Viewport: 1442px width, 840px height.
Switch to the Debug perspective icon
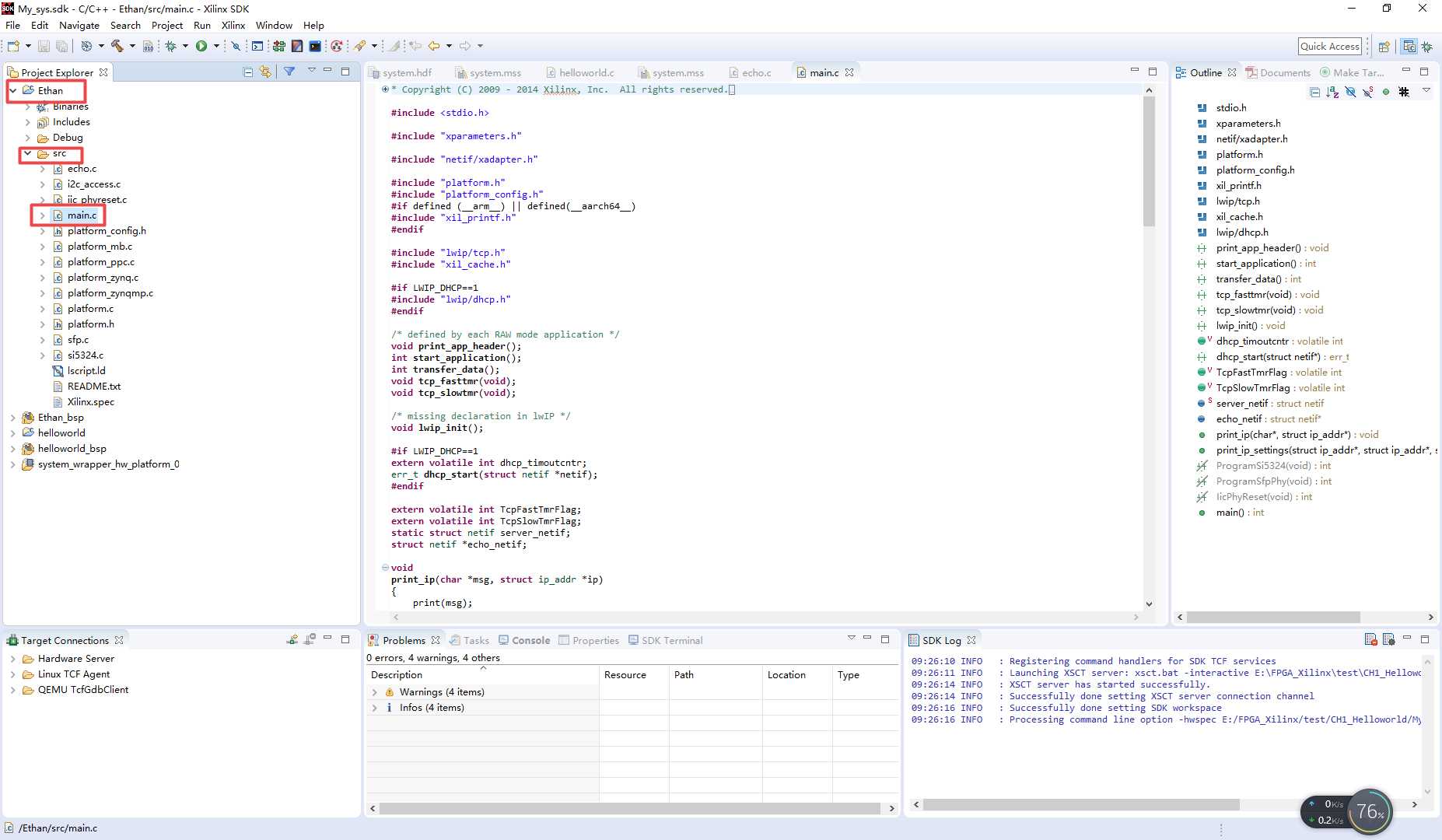[1427, 47]
